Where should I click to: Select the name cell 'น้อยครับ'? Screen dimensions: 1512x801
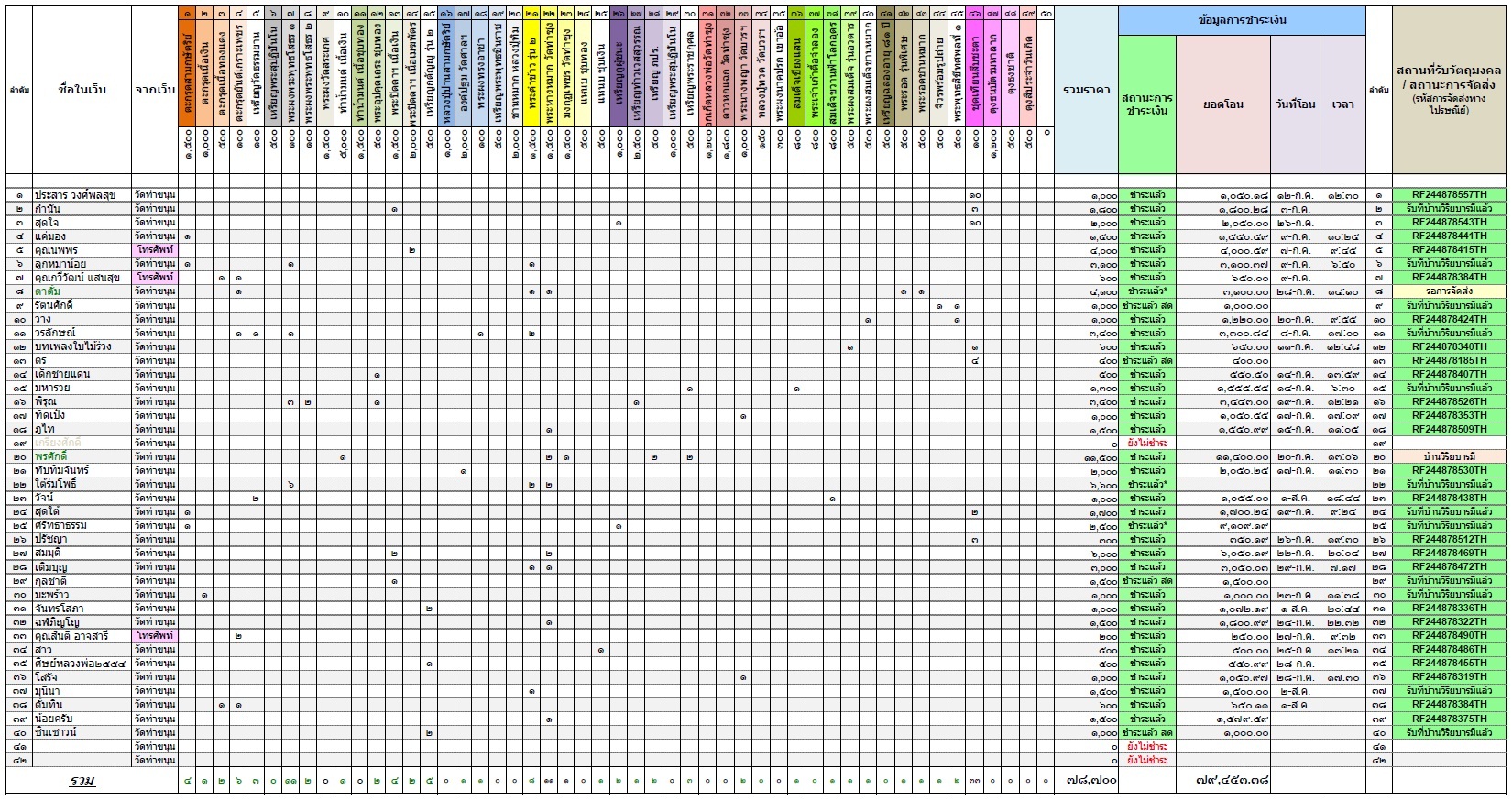point(82,719)
